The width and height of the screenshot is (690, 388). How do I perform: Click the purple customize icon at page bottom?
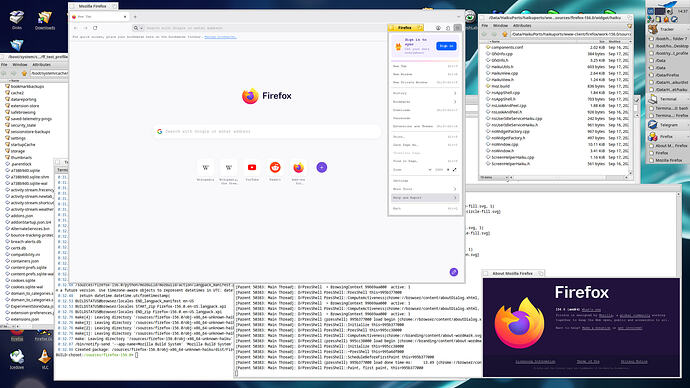click(x=454, y=272)
